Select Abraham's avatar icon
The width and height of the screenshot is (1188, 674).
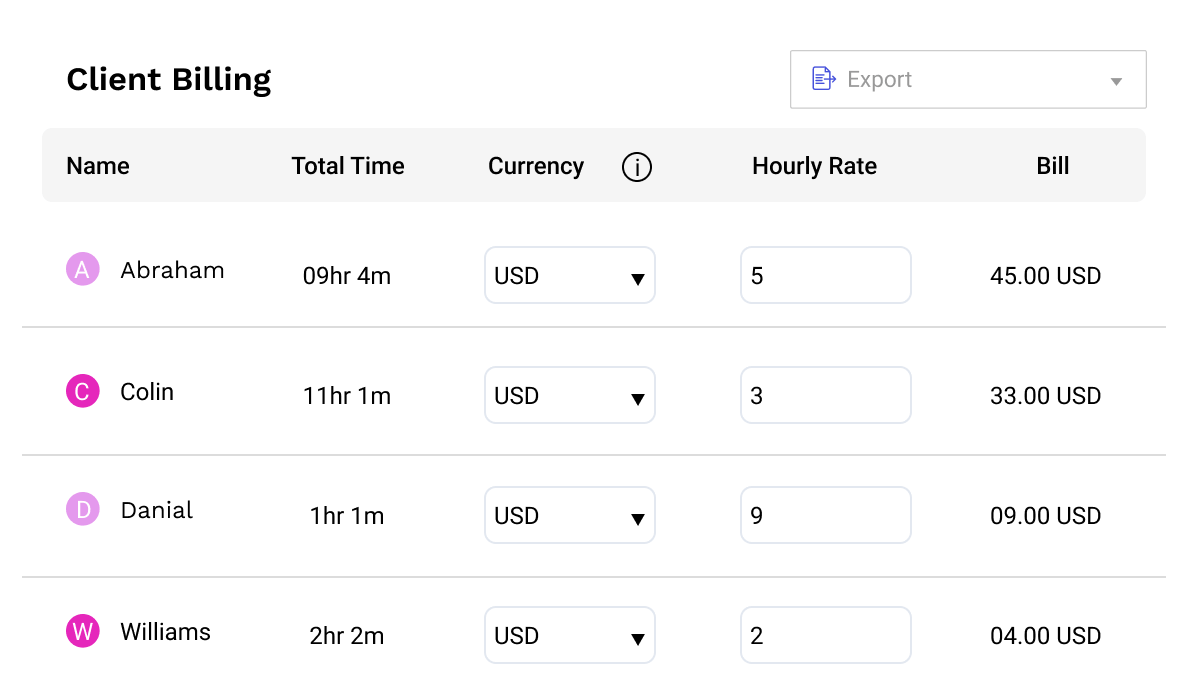pos(82,269)
